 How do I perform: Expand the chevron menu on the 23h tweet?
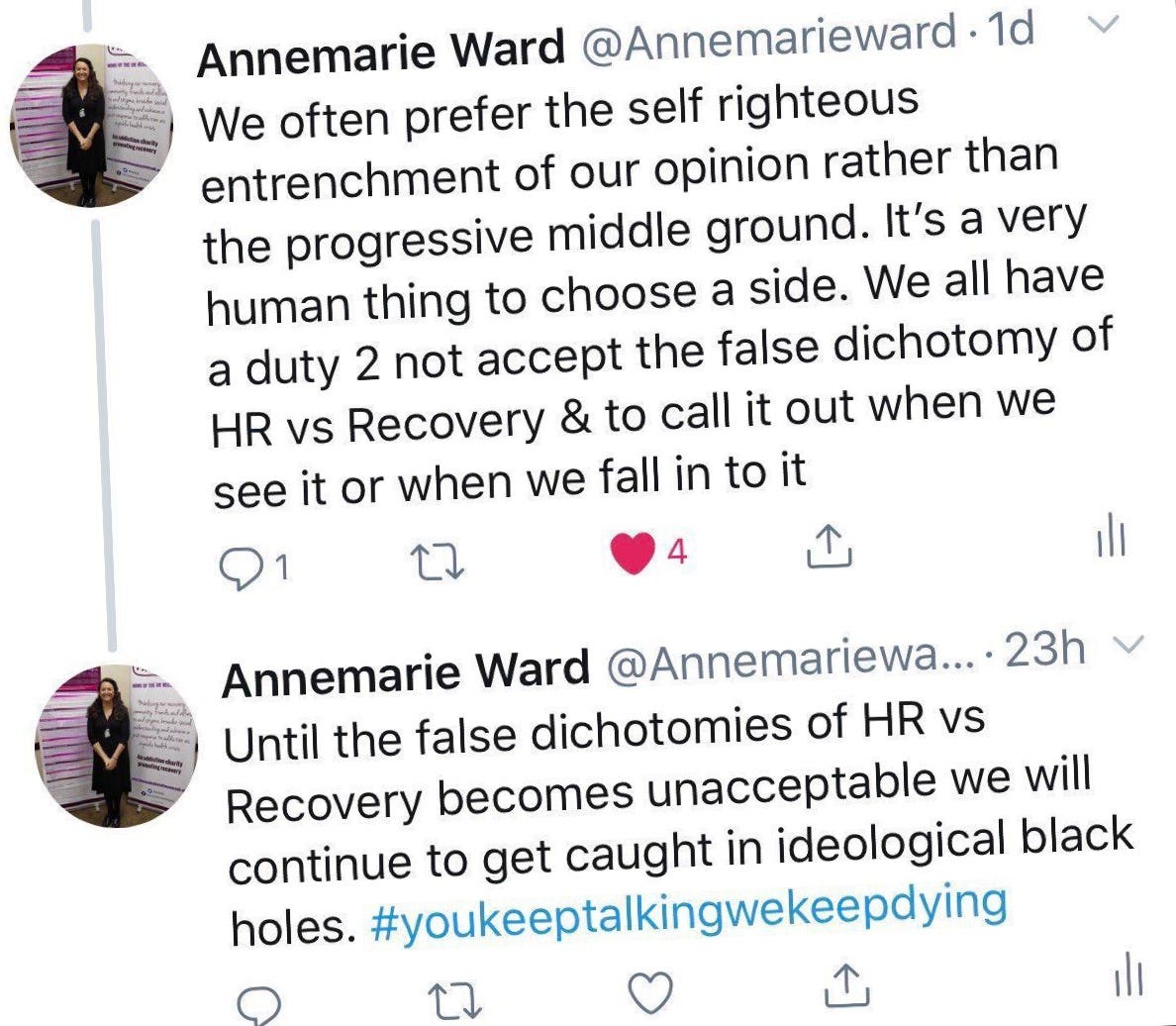[x=1128, y=644]
